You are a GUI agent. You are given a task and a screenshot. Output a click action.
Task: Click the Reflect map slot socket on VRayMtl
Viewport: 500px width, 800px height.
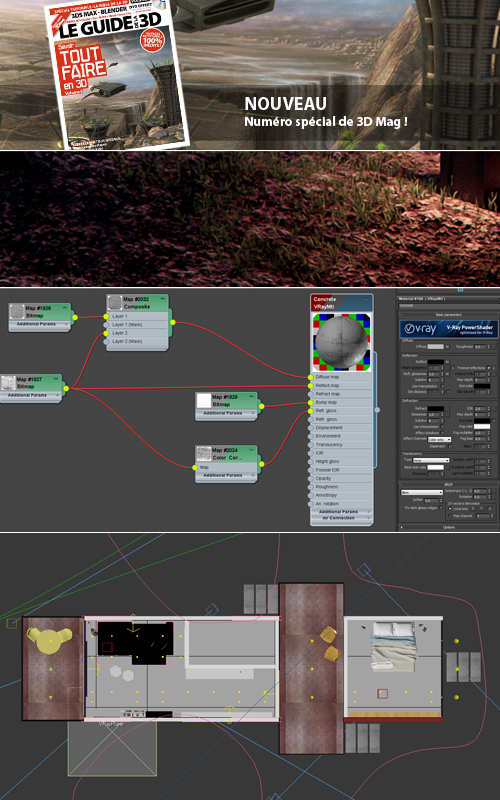(311, 385)
